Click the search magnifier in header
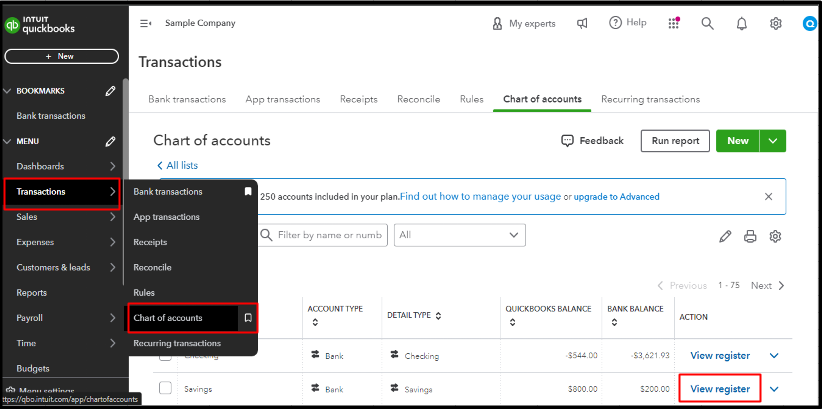This screenshot has width=822, height=409. click(708, 24)
